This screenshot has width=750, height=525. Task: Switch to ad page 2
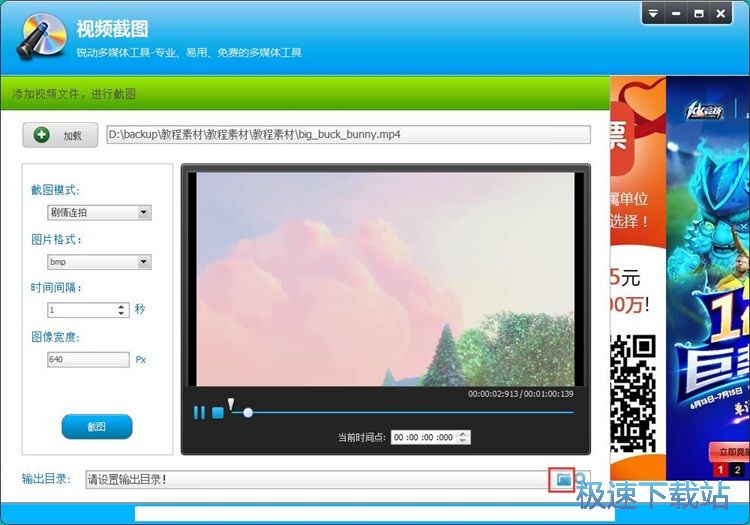click(x=737, y=470)
